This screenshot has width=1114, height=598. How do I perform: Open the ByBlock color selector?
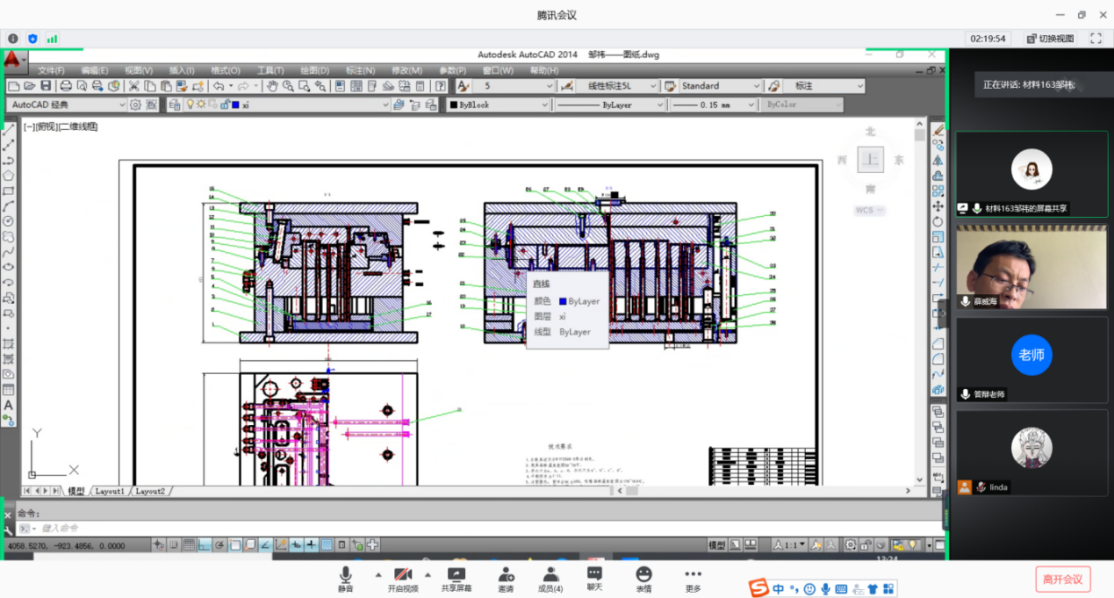pyautogui.click(x=497, y=105)
